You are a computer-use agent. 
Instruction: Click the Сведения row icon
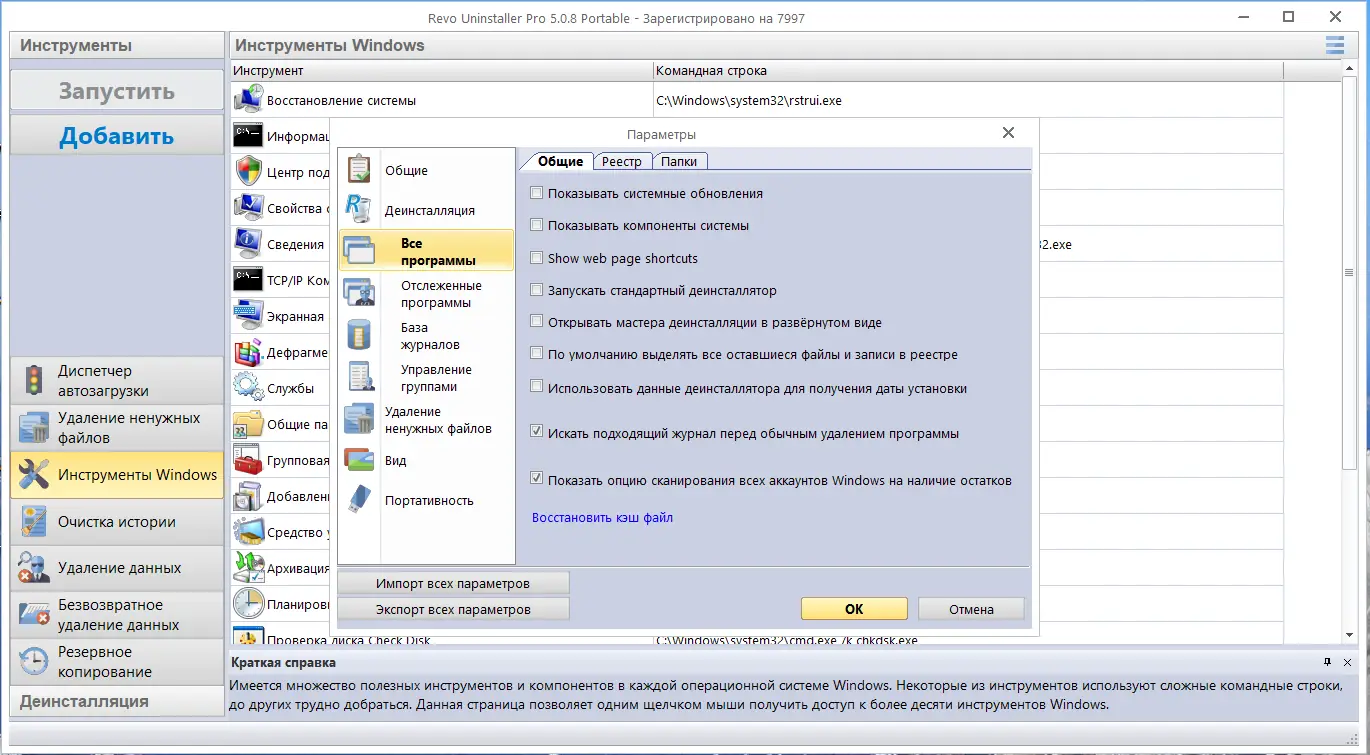(x=248, y=244)
